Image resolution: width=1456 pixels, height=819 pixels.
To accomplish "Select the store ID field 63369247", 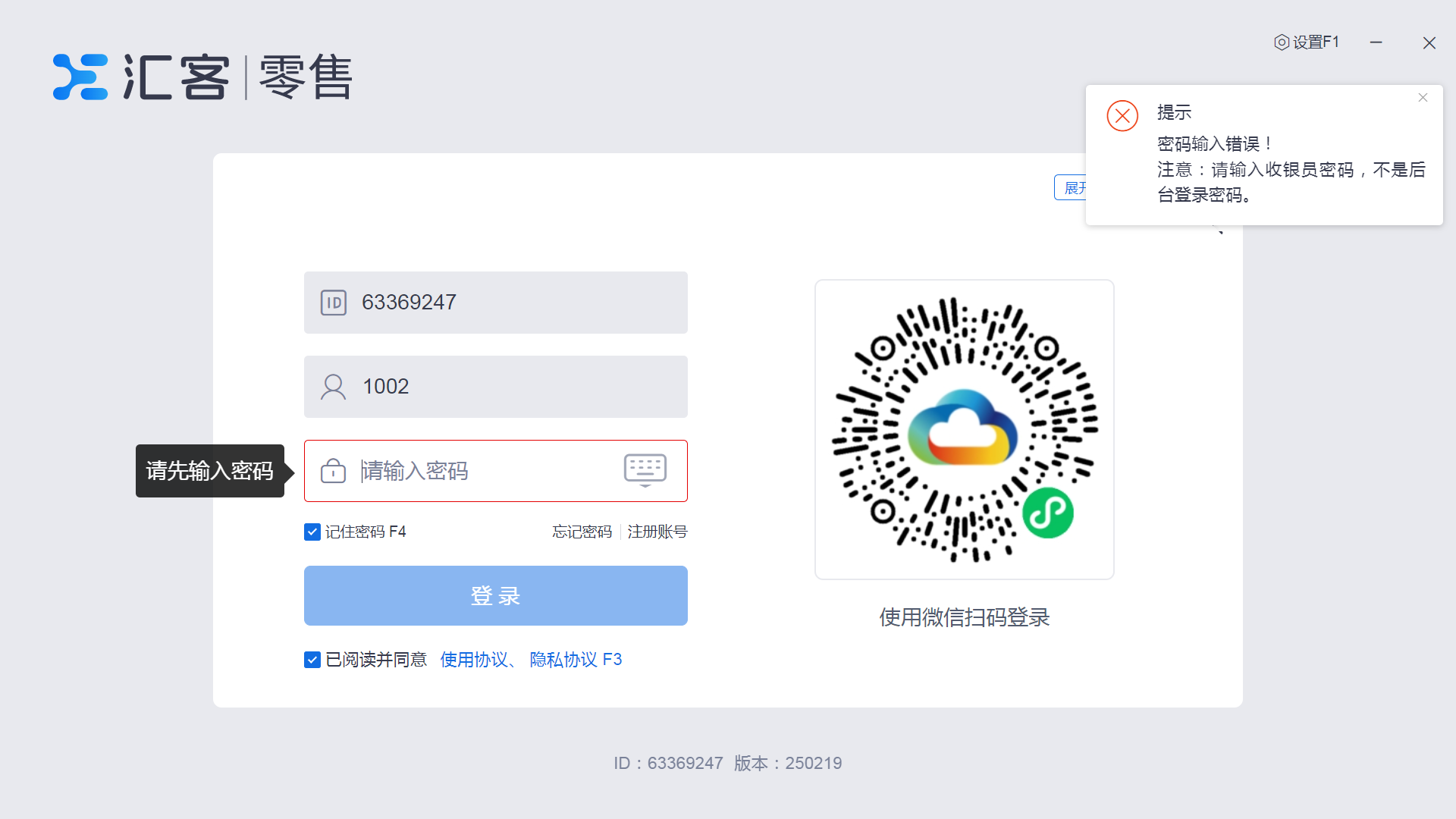I will click(x=496, y=303).
